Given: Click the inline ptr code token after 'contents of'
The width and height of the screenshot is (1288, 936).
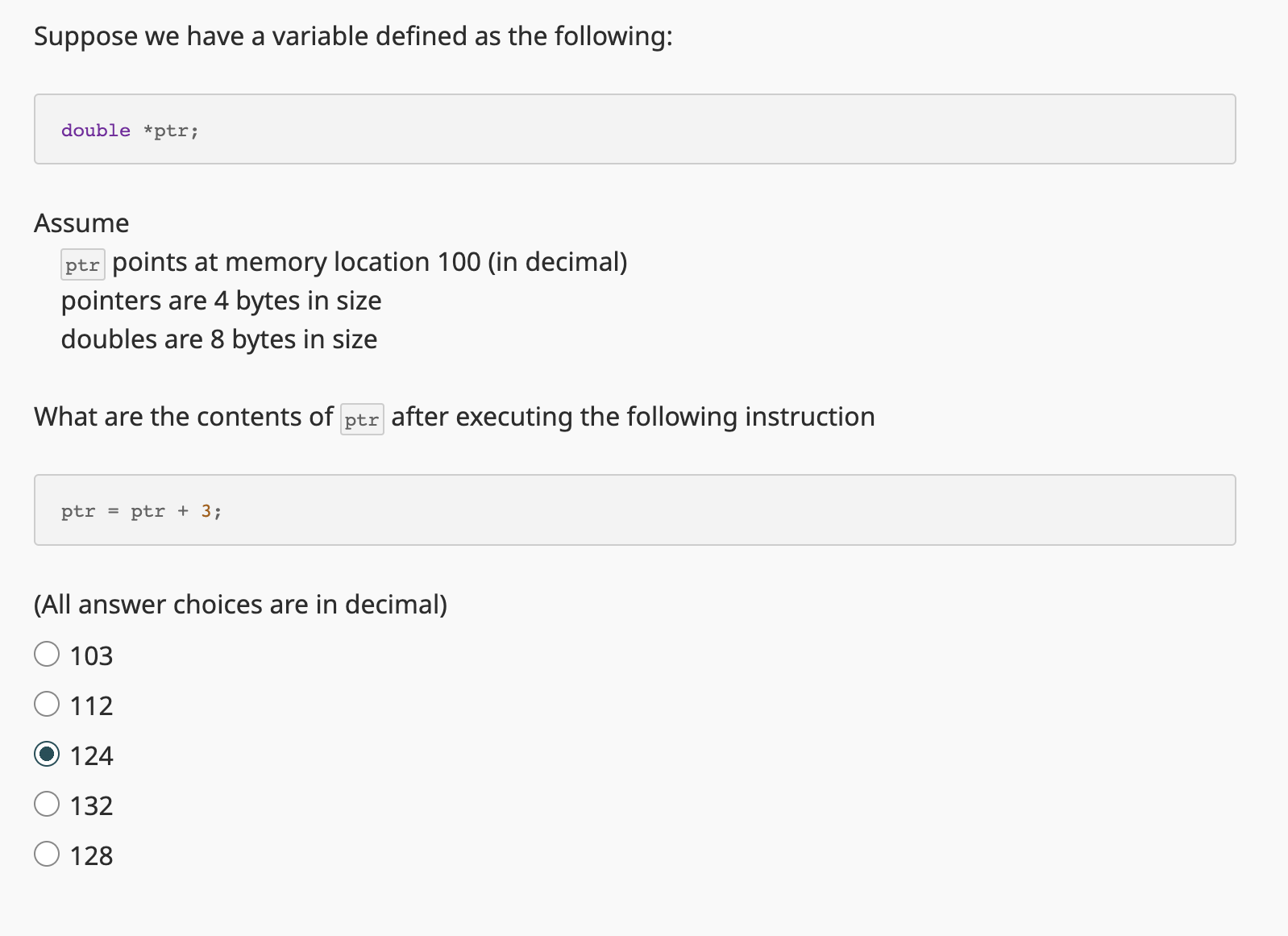Looking at the screenshot, I should (362, 419).
